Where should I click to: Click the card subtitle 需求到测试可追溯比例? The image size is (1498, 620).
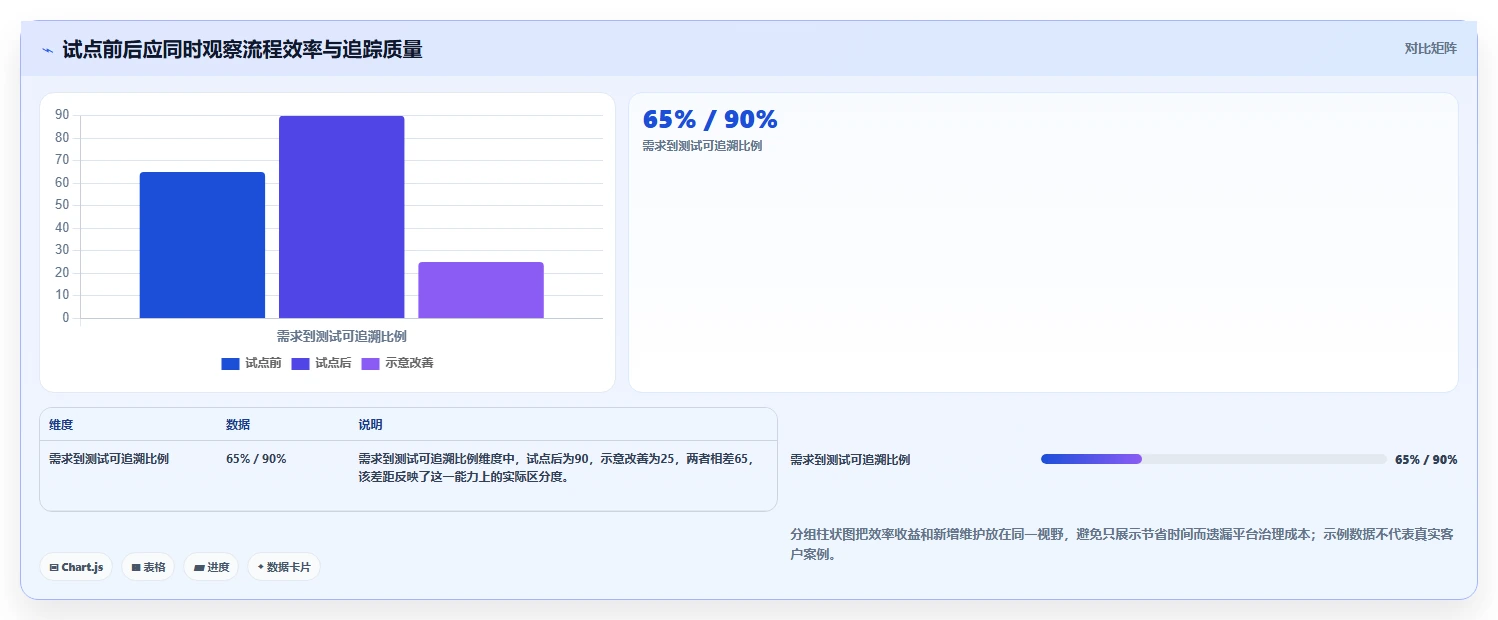(702, 146)
